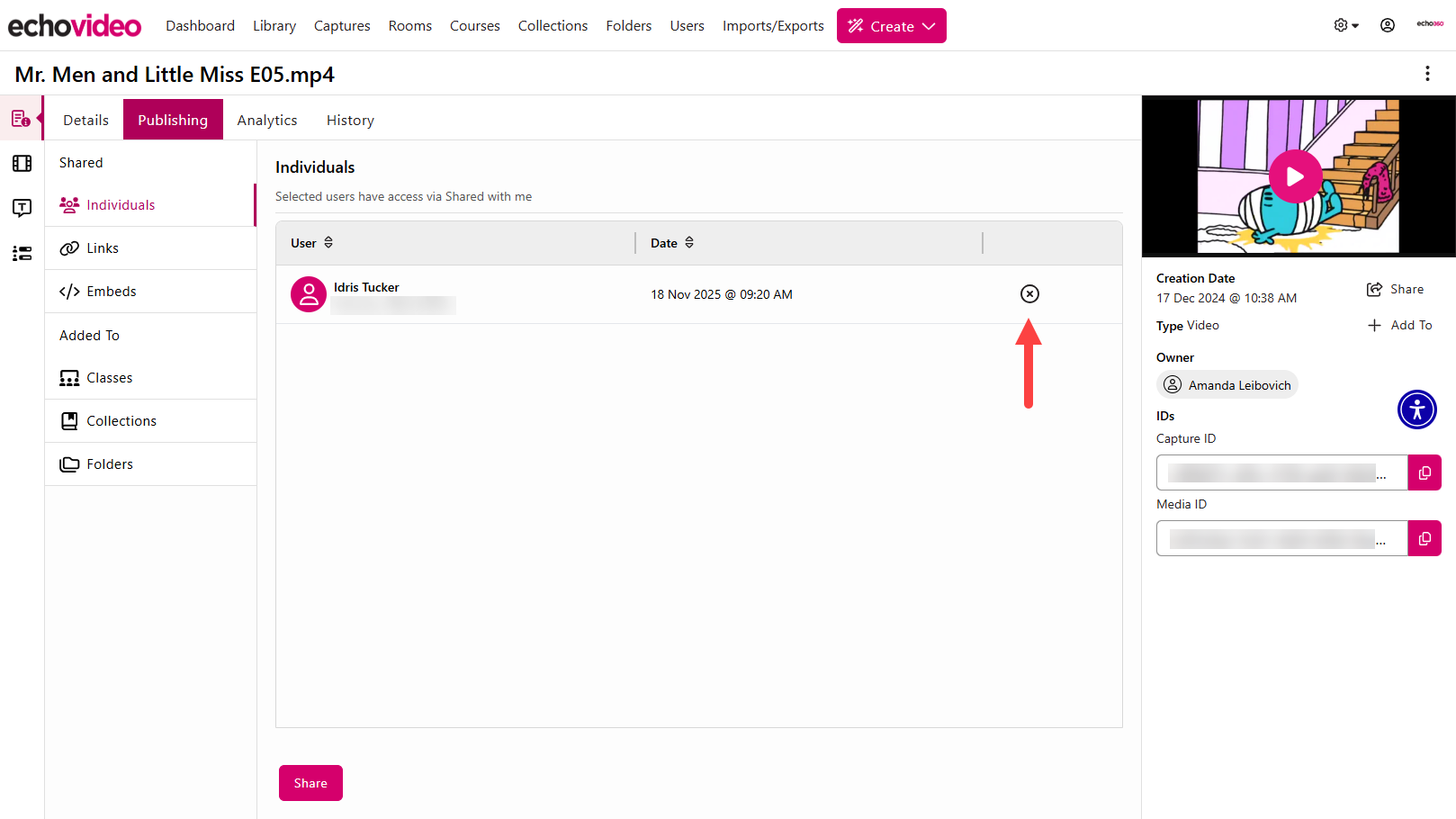The width and height of the screenshot is (1456, 819).
Task: Open the Imports/Exports menu item
Action: coord(772,25)
